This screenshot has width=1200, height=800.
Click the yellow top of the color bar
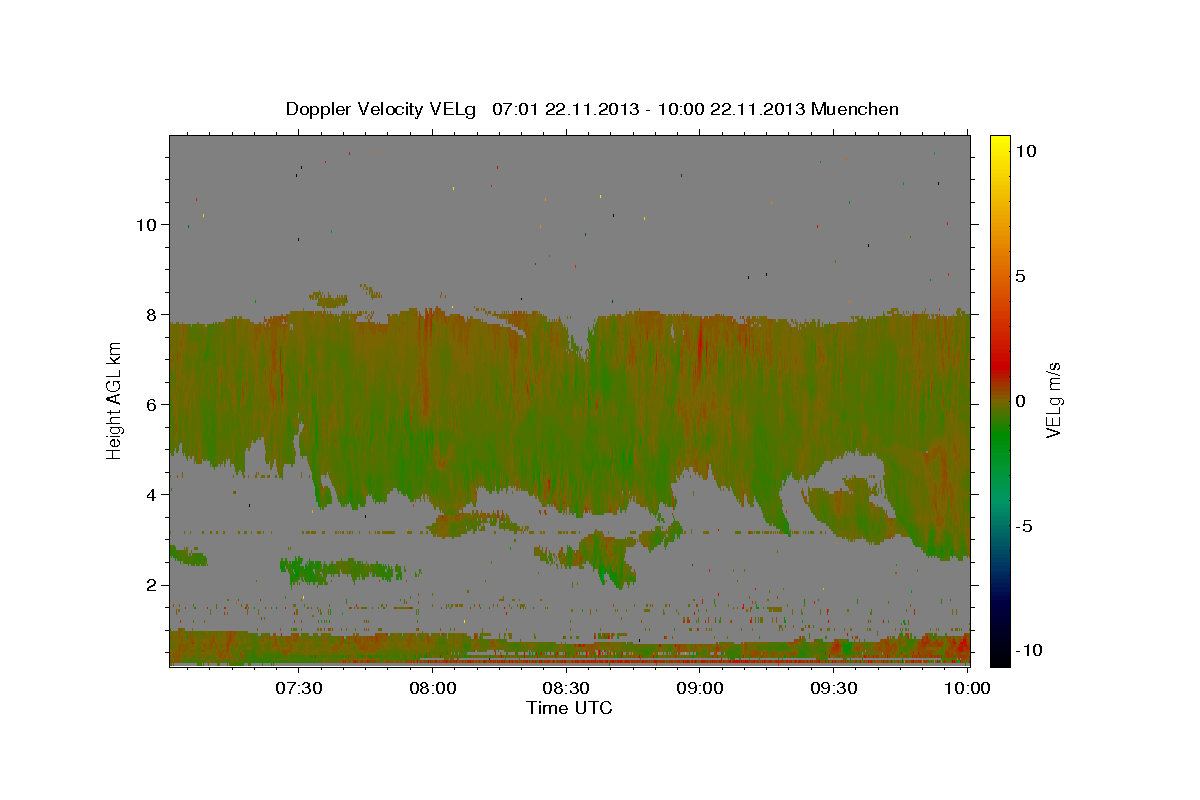pyautogui.click(x=999, y=142)
